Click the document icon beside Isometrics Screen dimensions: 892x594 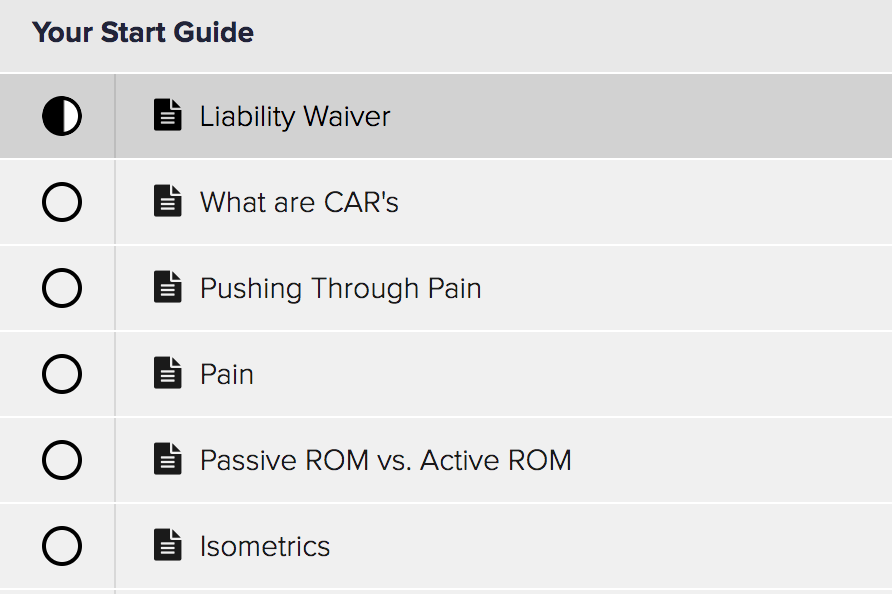tap(168, 545)
